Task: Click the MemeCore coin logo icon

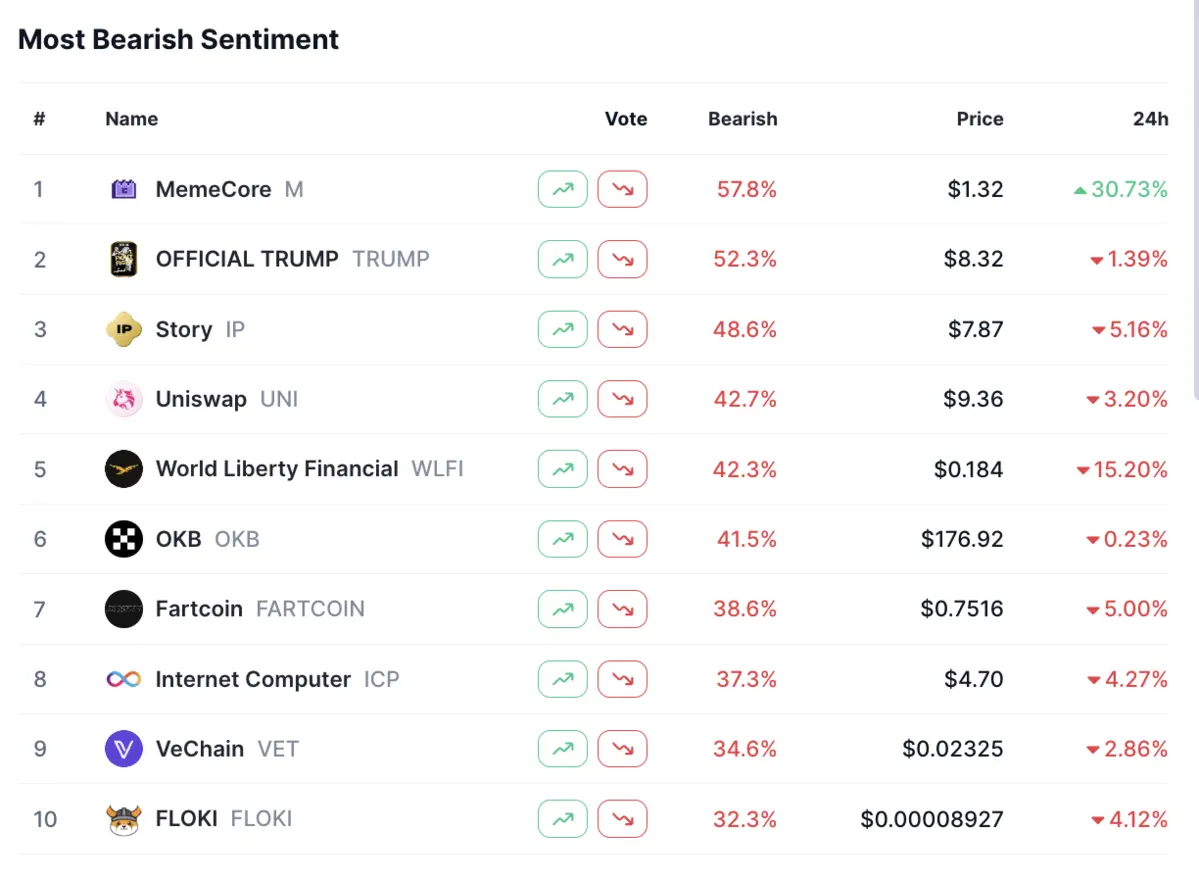Action: tap(124, 189)
